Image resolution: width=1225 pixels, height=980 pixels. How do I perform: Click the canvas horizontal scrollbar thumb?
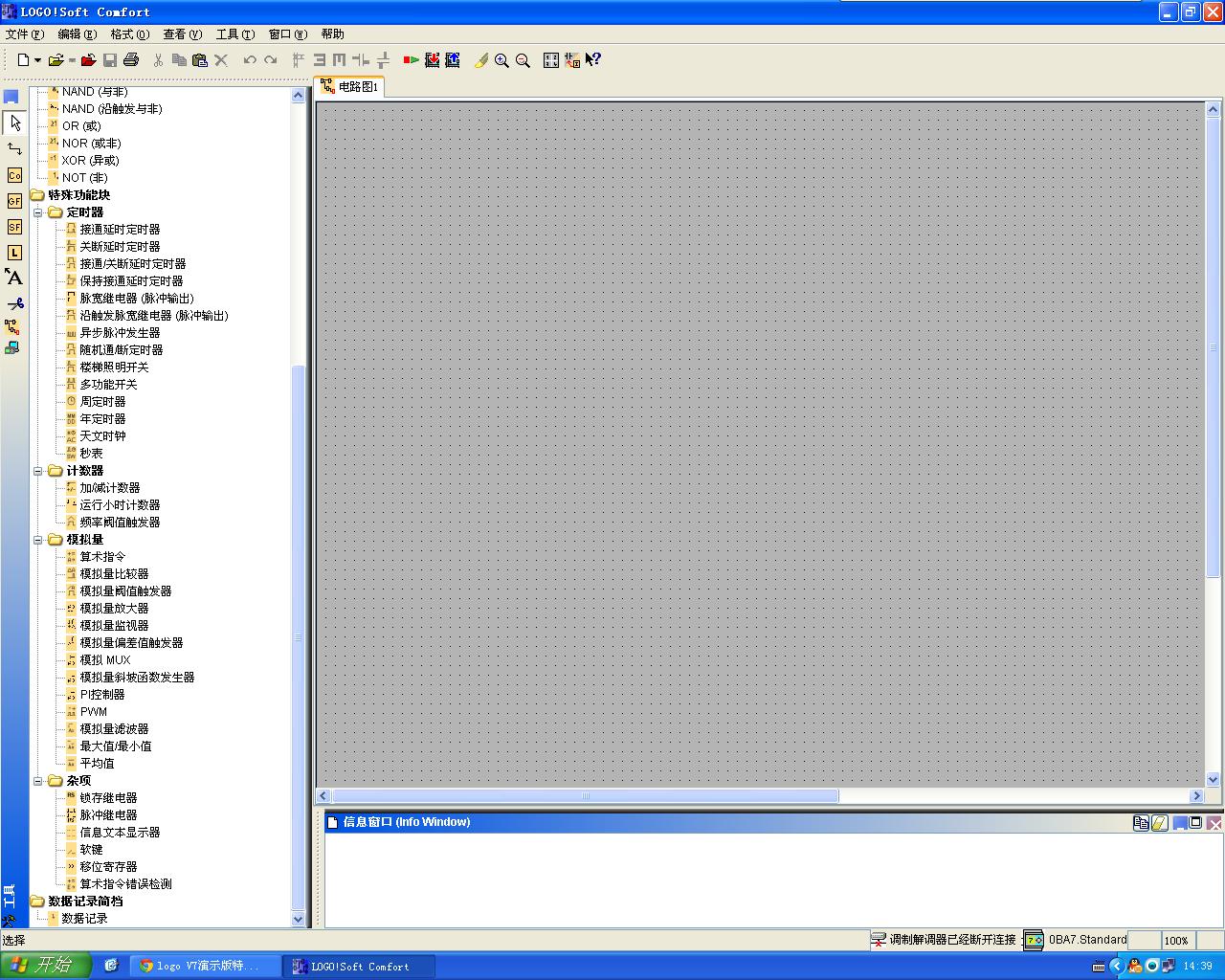pyautogui.click(x=585, y=796)
